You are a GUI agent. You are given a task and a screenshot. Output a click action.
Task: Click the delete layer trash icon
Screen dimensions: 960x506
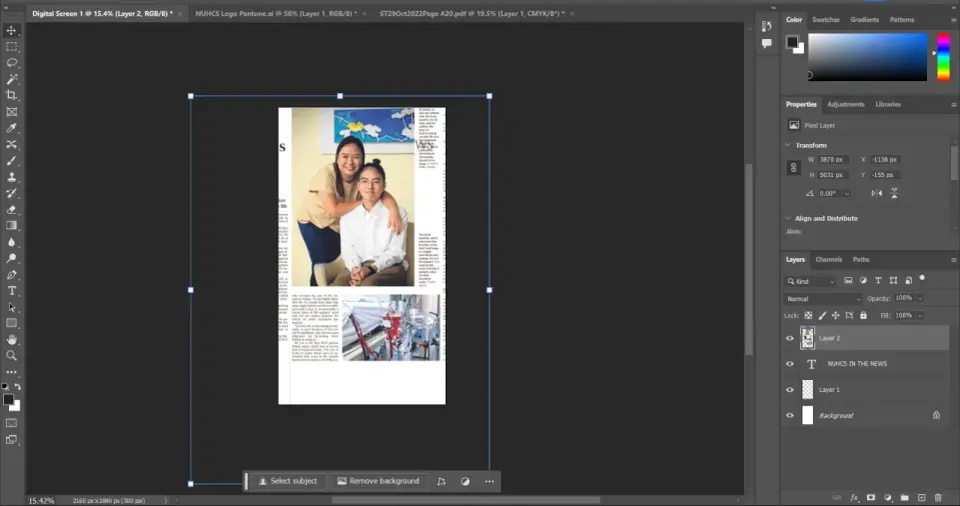click(938, 497)
